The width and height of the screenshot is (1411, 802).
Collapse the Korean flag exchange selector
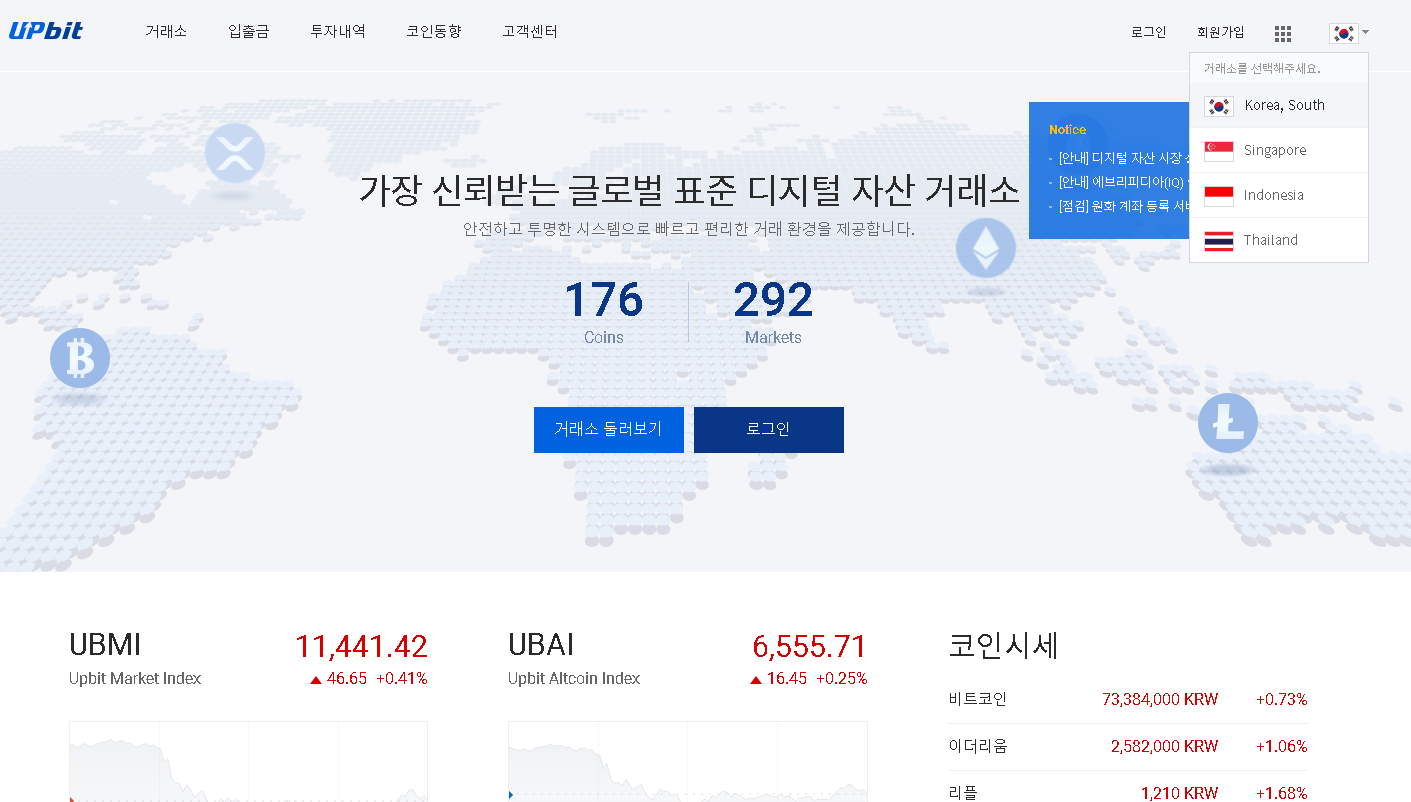pos(1349,33)
